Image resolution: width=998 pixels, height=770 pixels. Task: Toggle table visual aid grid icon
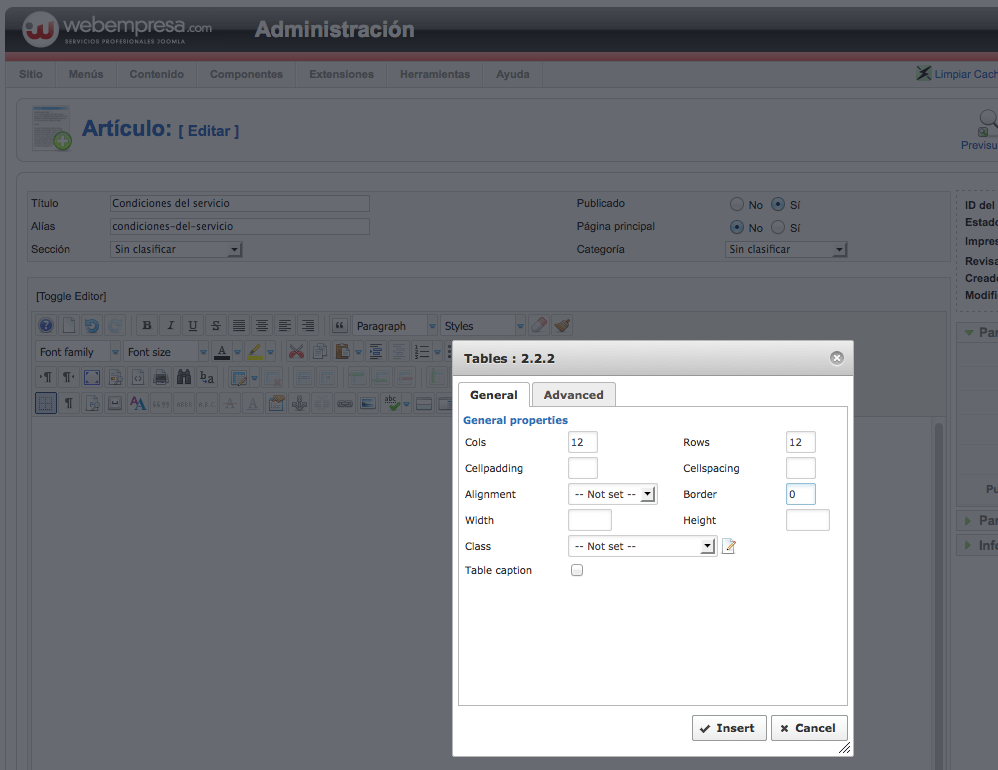(x=46, y=403)
